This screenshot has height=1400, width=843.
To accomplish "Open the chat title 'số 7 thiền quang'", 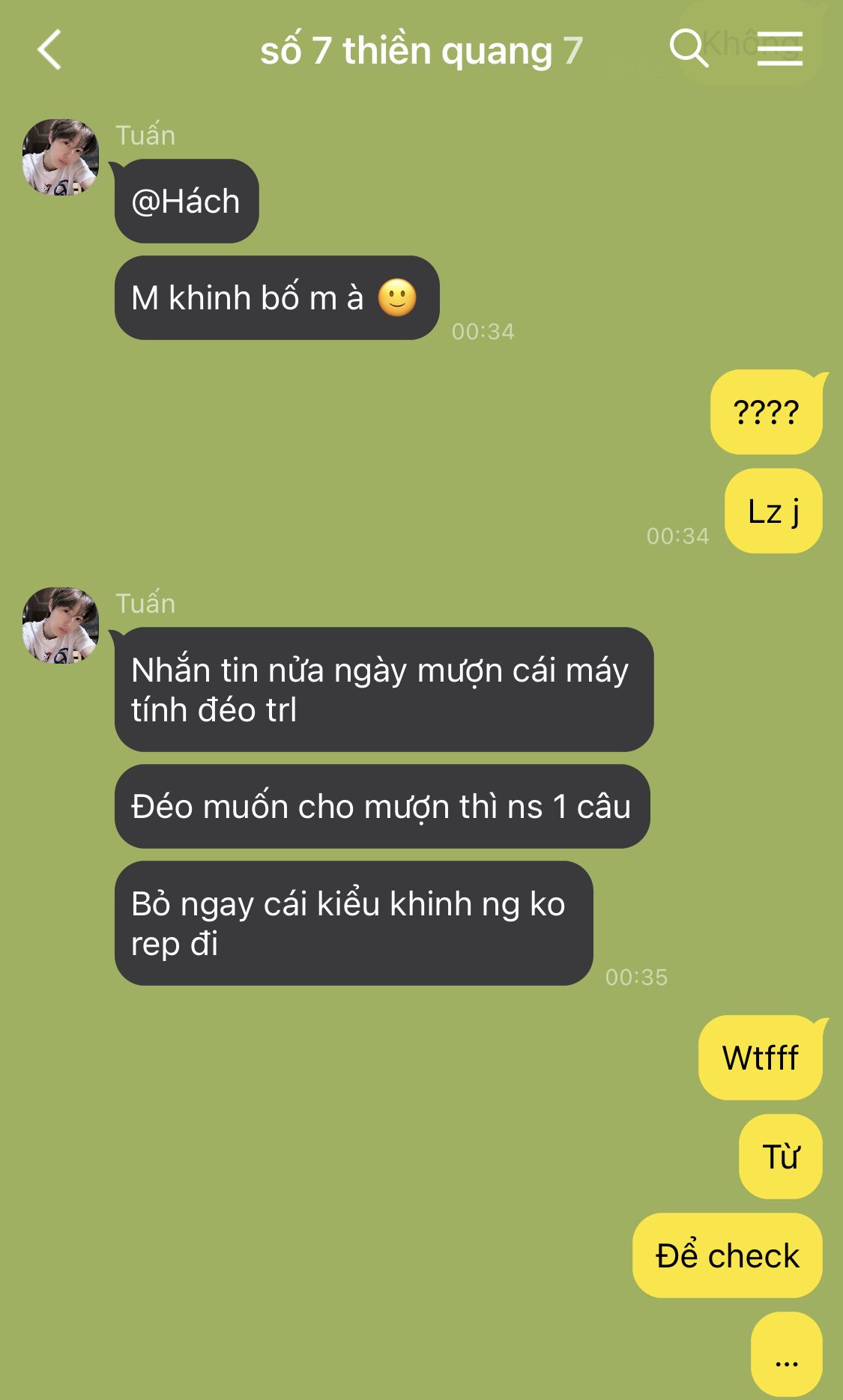I will (406, 51).
